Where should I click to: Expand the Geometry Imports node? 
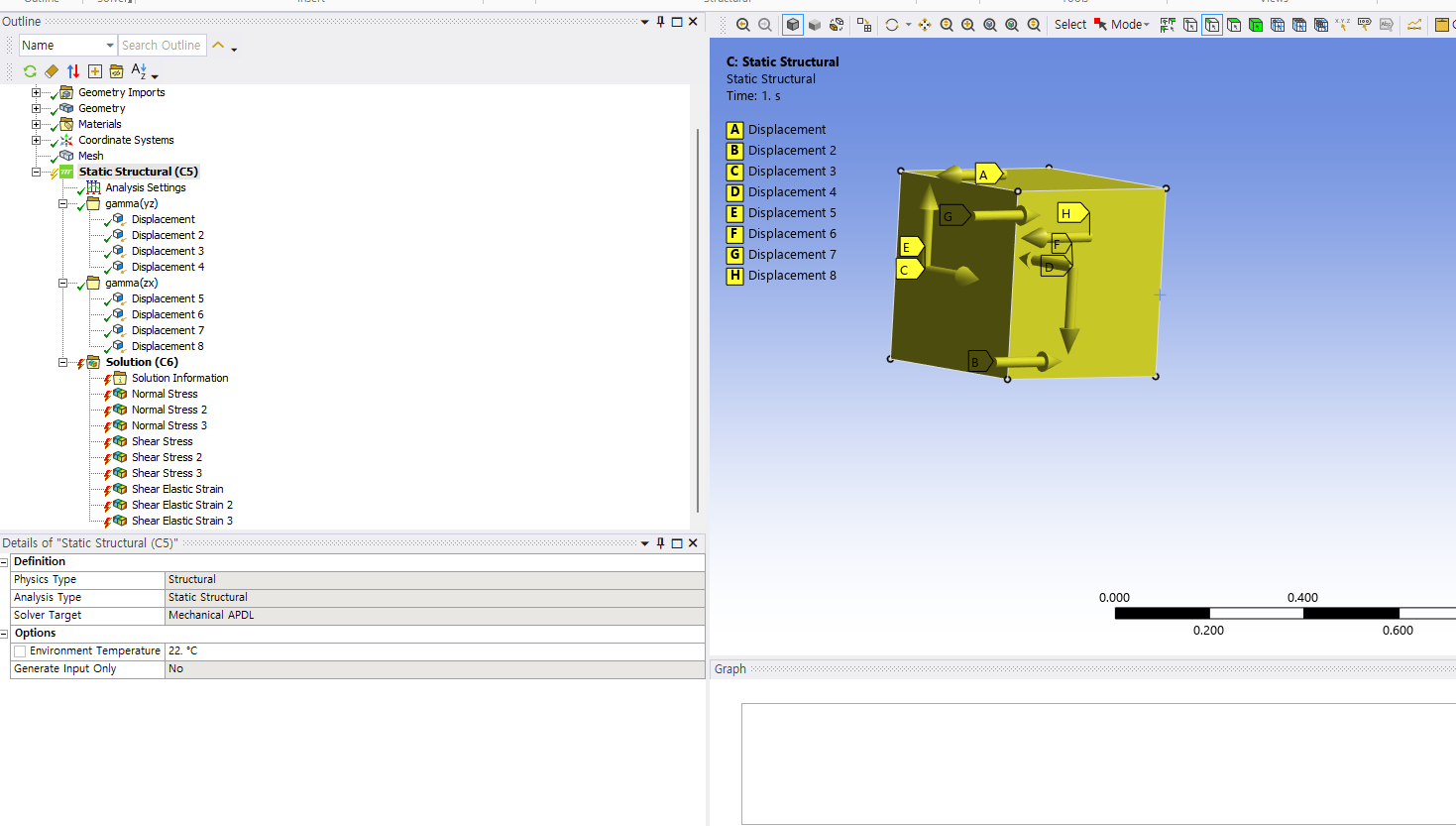click(36, 92)
